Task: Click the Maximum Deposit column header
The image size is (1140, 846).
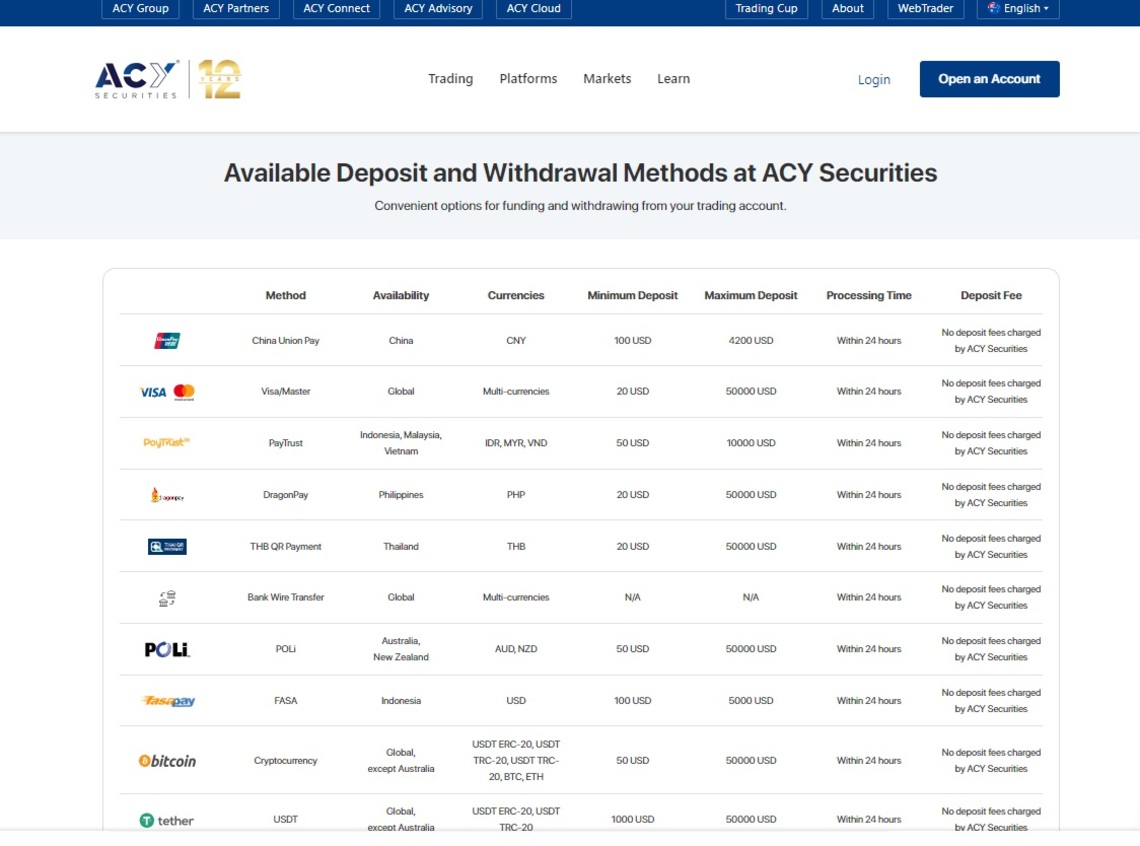Action: click(x=751, y=295)
